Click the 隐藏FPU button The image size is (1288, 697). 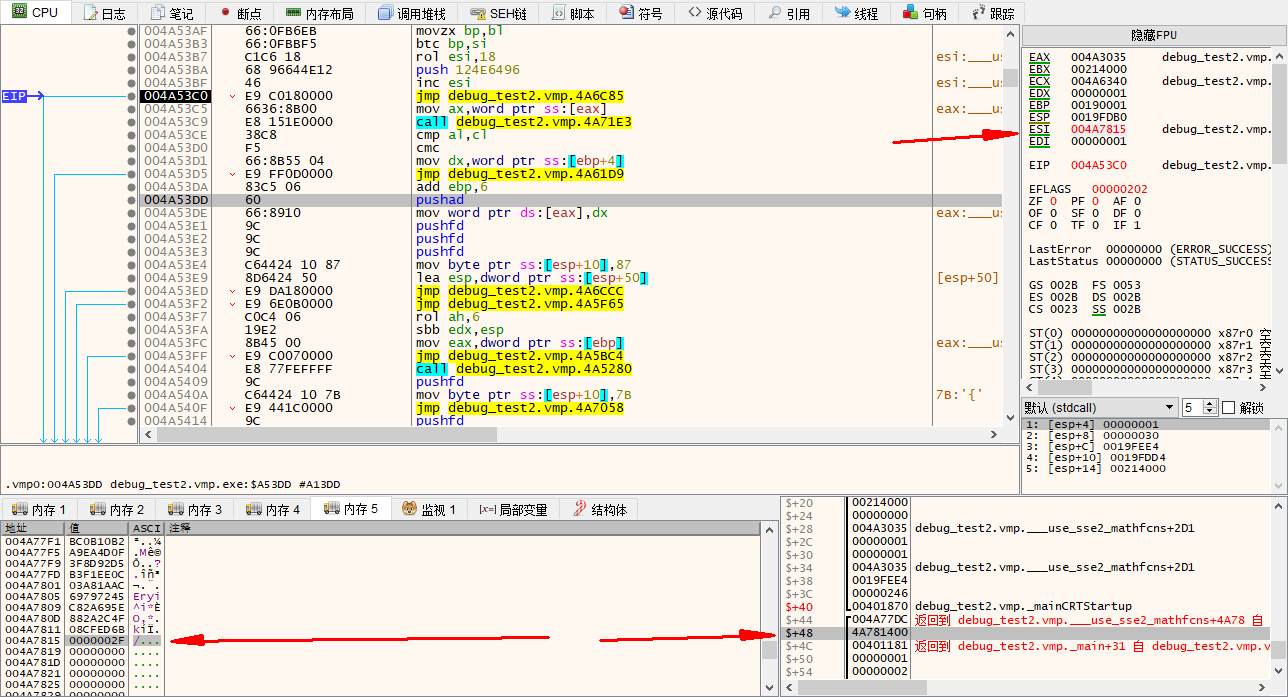1153,35
